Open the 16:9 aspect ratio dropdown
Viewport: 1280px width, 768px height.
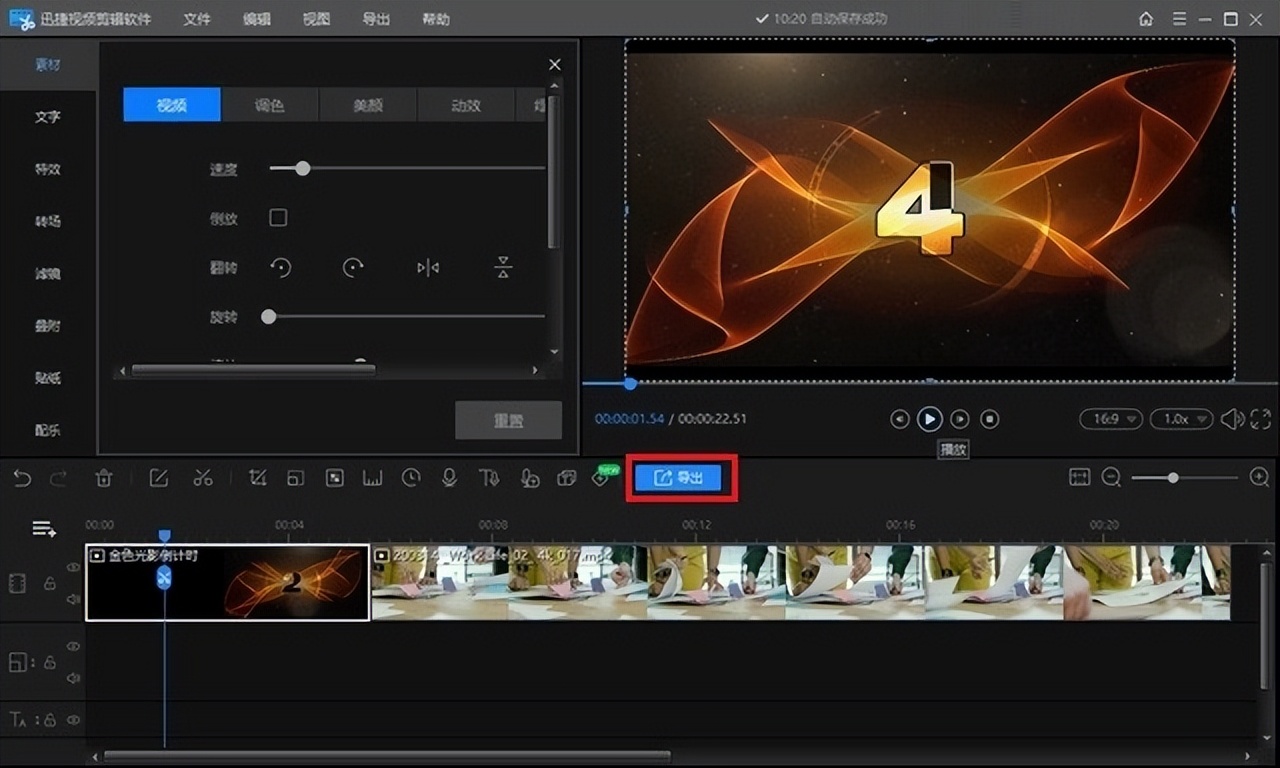pyautogui.click(x=1110, y=419)
